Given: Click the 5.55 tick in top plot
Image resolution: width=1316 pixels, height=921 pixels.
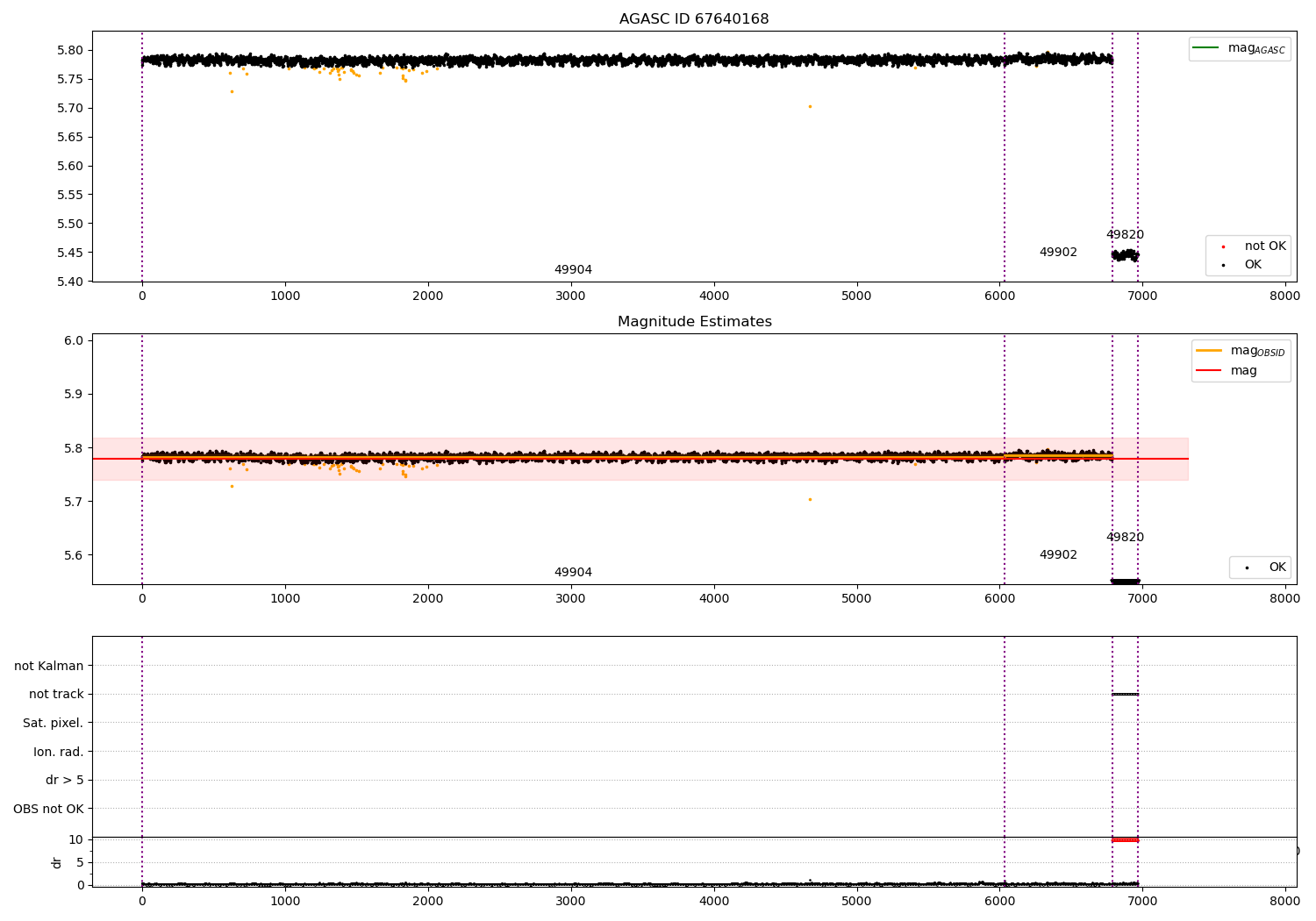Looking at the screenshot, I should click(69, 195).
